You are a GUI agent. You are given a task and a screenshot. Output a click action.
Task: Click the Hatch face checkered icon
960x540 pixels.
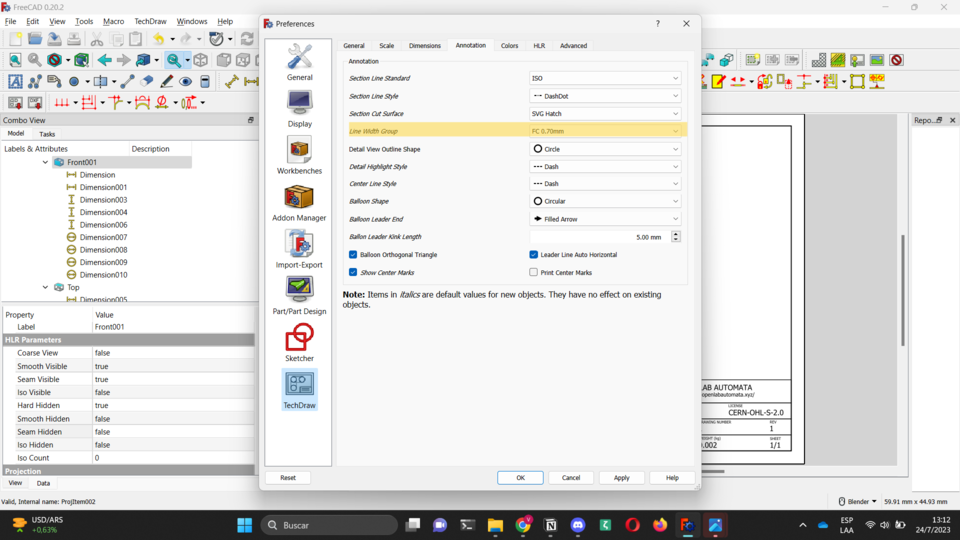819,60
